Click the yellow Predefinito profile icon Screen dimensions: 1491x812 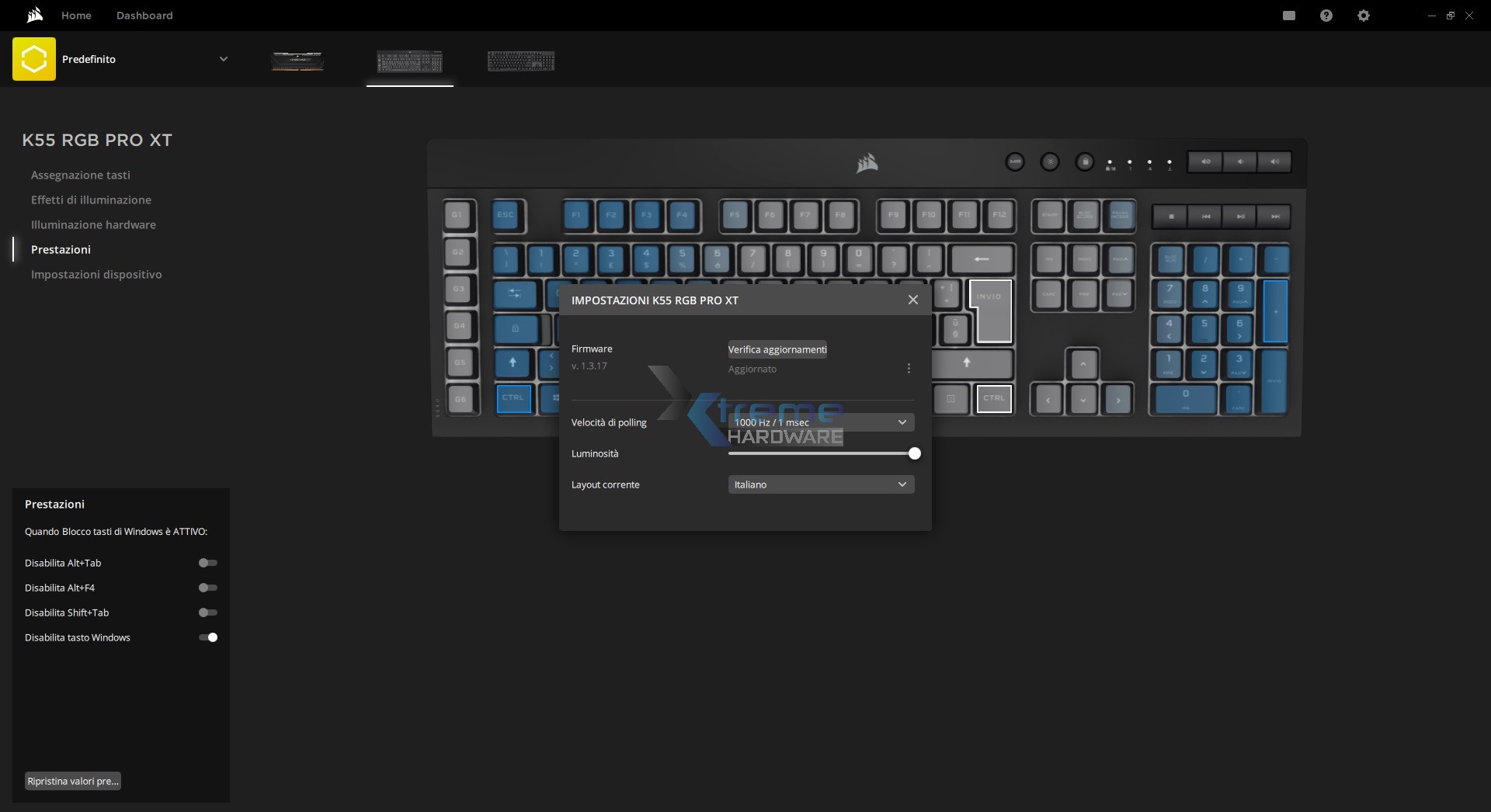pyautogui.click(x=34, y=59)
